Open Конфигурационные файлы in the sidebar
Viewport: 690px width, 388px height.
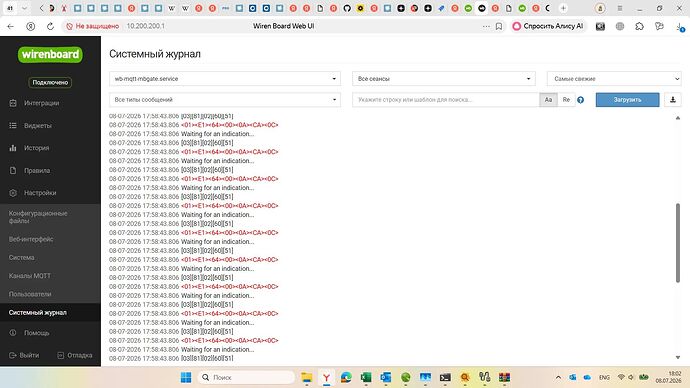[38, 217]
